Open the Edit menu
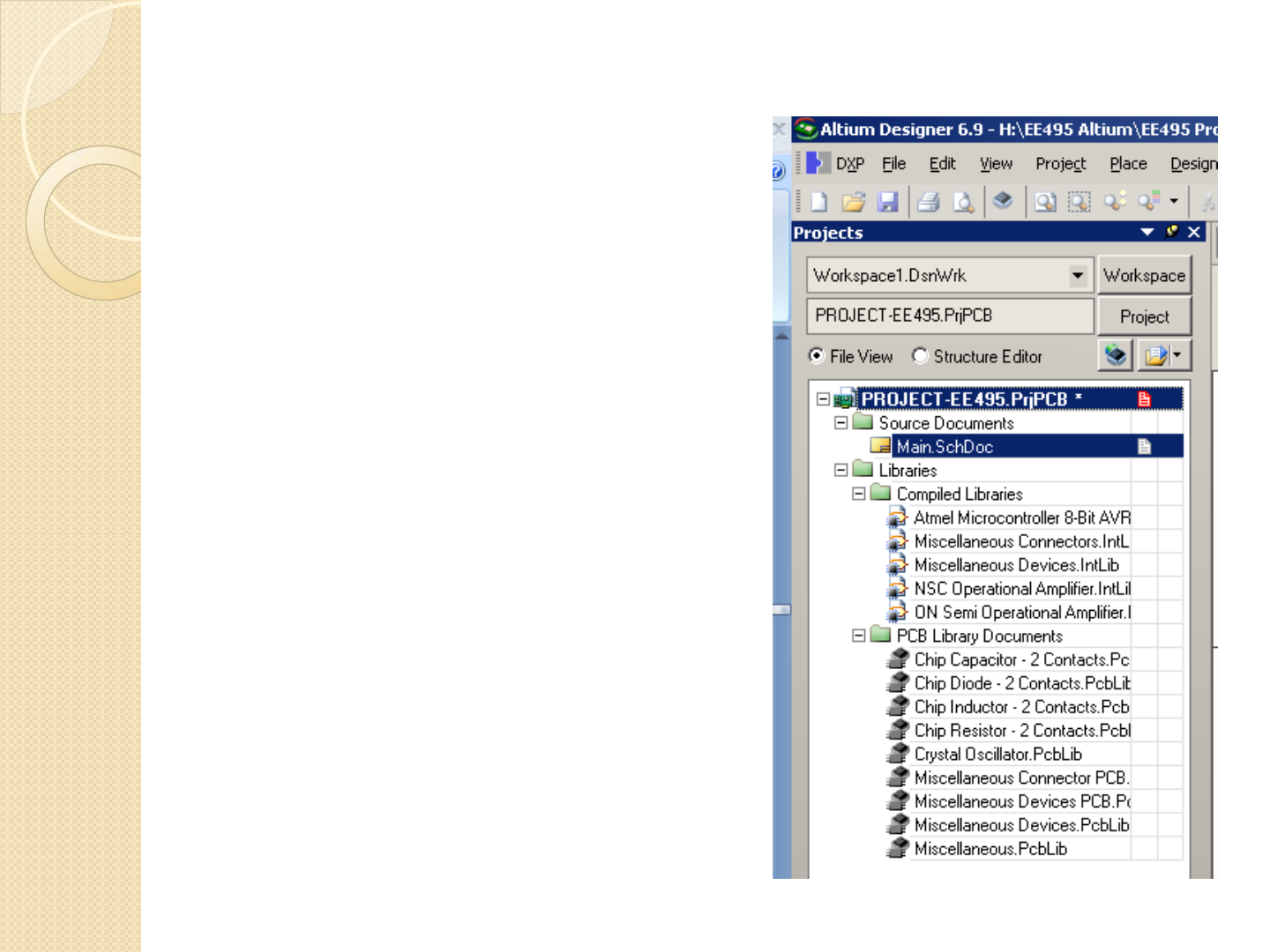 tap(942, 164)
